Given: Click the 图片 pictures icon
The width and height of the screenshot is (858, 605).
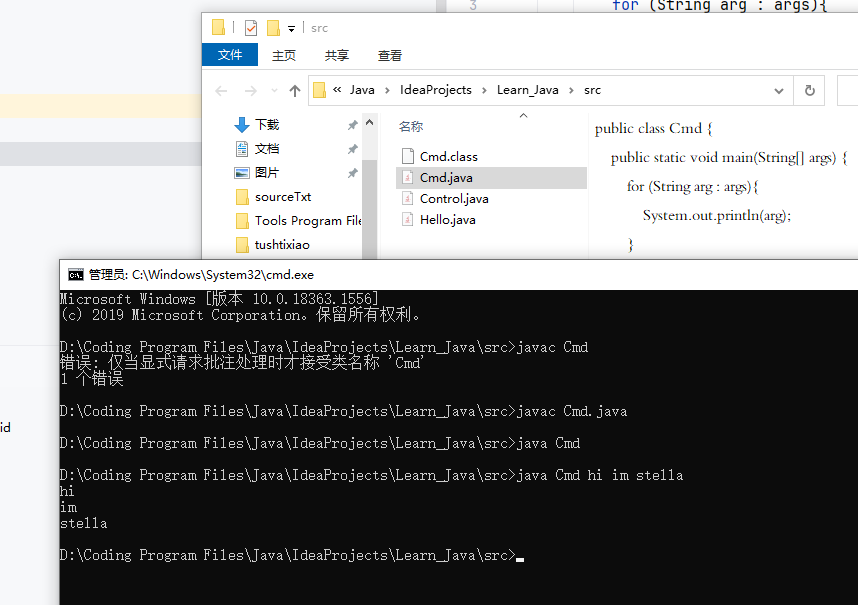Looking at the screenshot, I should pyautogui.click(x=242, y=173).
